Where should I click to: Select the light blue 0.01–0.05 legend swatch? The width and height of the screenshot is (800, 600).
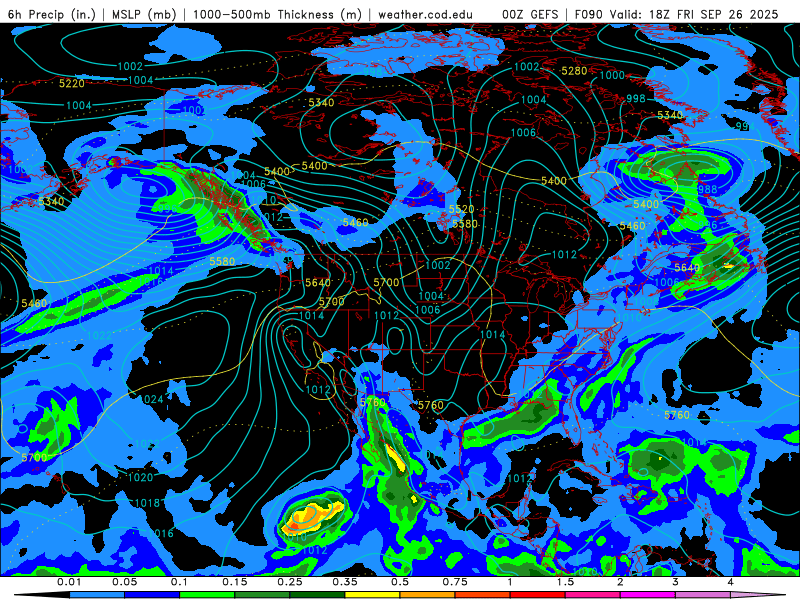coord(96,595)
